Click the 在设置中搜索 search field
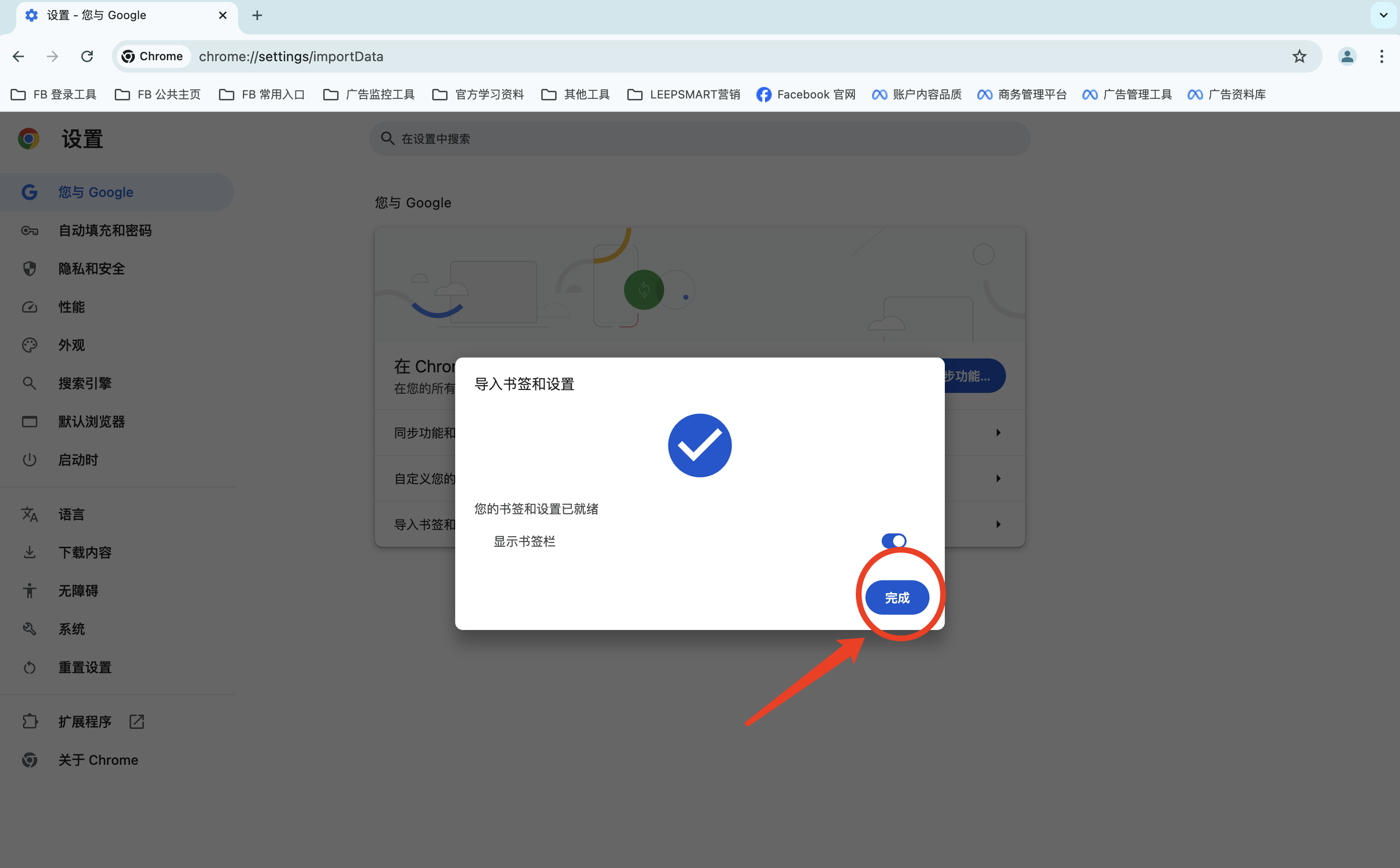The width and height of the screenshot is (1400, 868). (700, 138)
